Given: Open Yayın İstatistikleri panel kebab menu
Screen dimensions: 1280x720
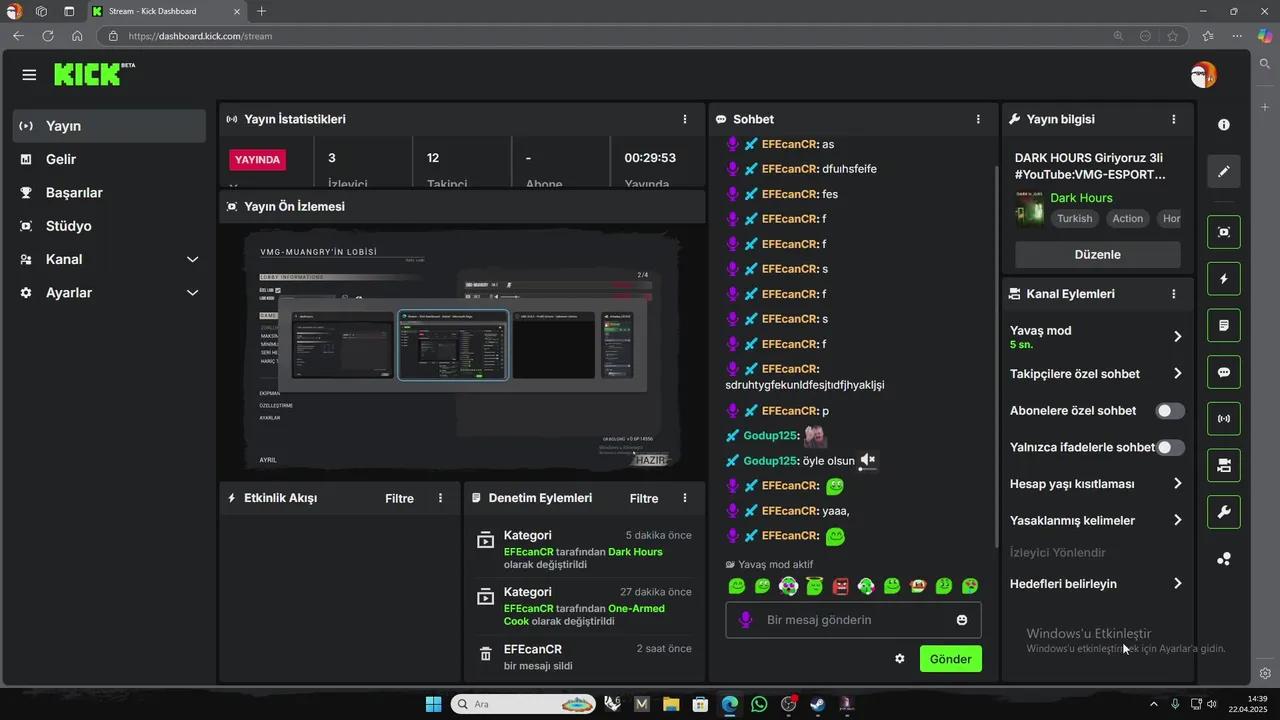Looking at the screenshot, I should click(685, 119).
